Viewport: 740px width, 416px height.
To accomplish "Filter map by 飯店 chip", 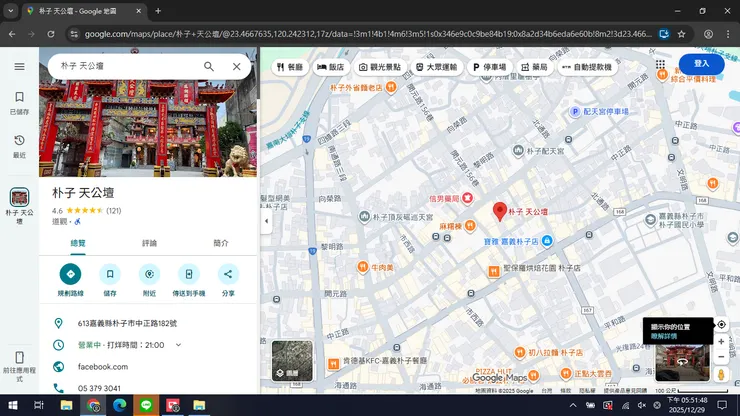I will click(330, 67).
